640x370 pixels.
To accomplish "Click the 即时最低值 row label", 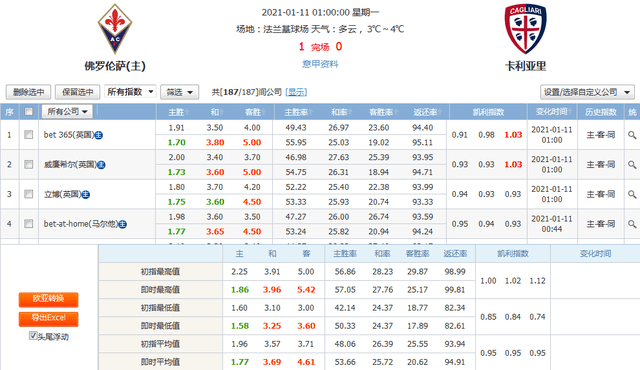I will tap(160, 326).
